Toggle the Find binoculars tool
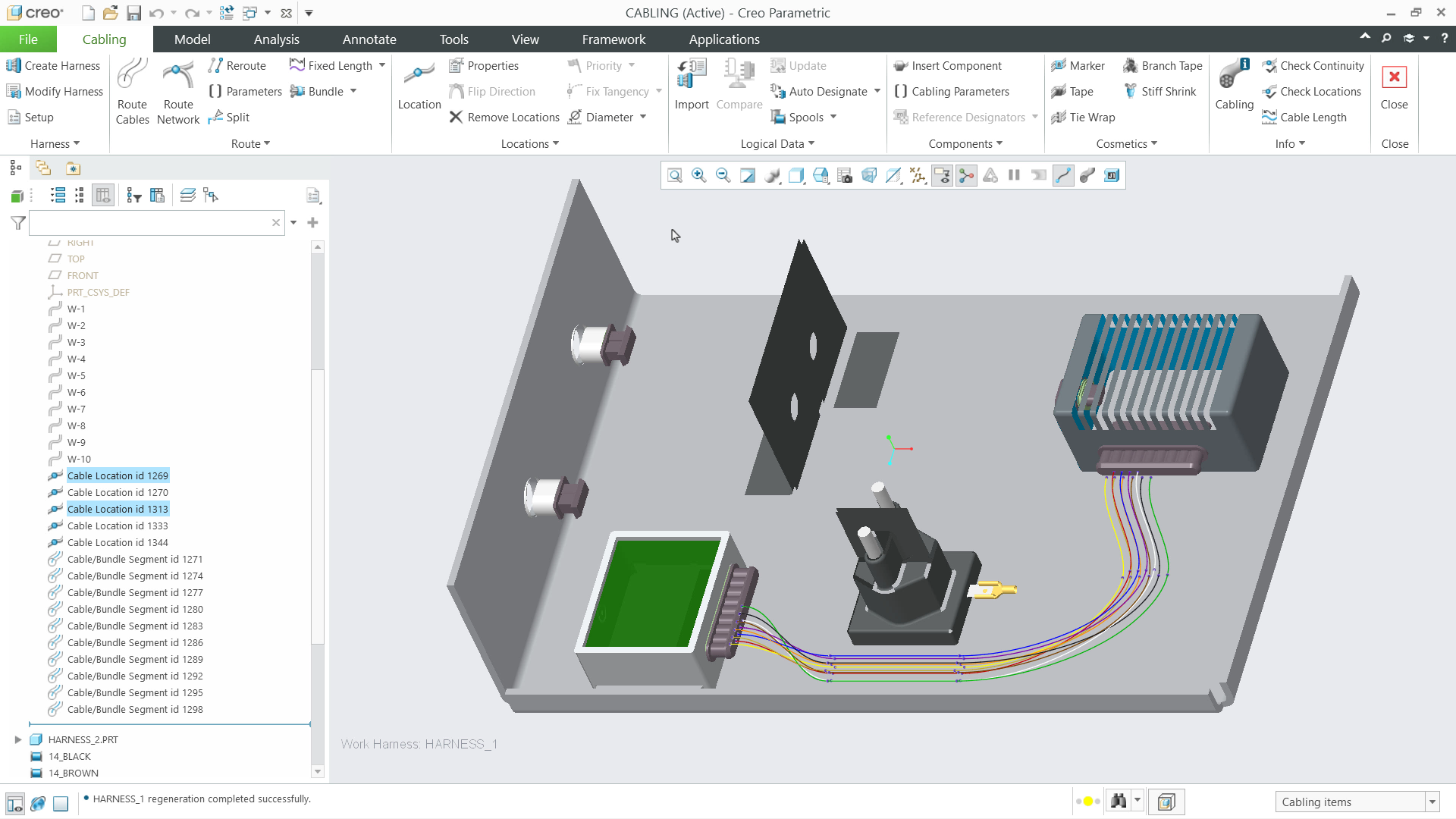The height and width of the screenshot is (819, 1456). click(x=1118, y=802)
